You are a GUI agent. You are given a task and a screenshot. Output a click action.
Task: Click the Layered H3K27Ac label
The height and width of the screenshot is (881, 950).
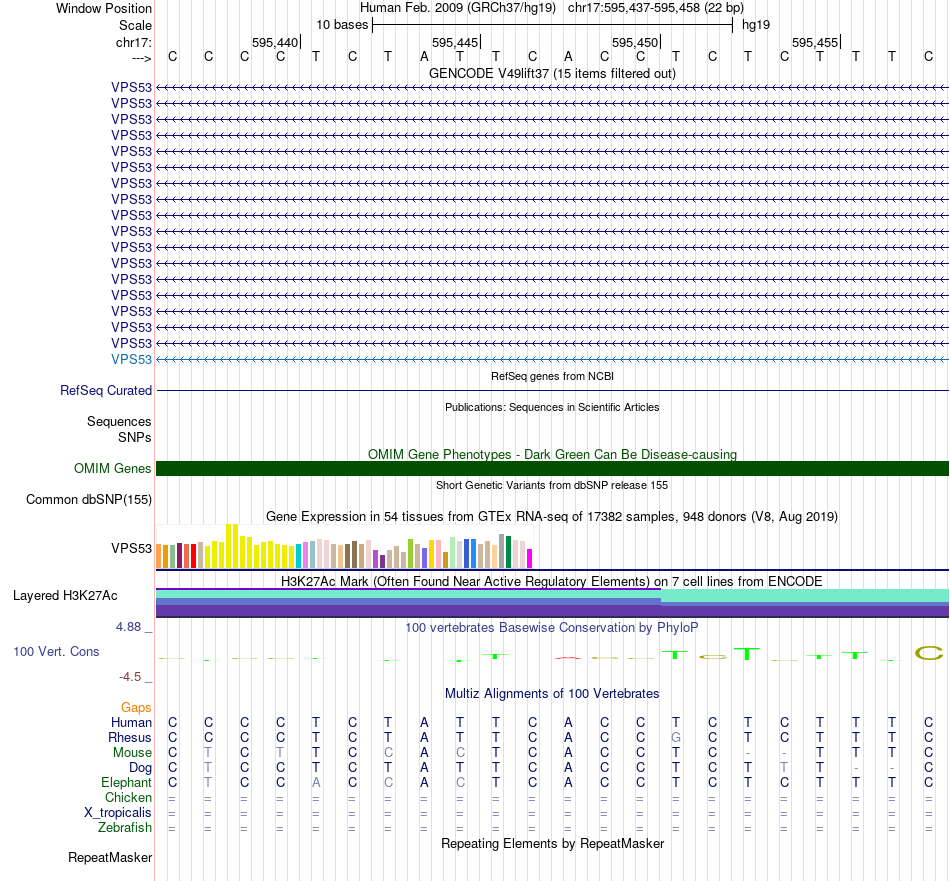click(x=65, y=596)
